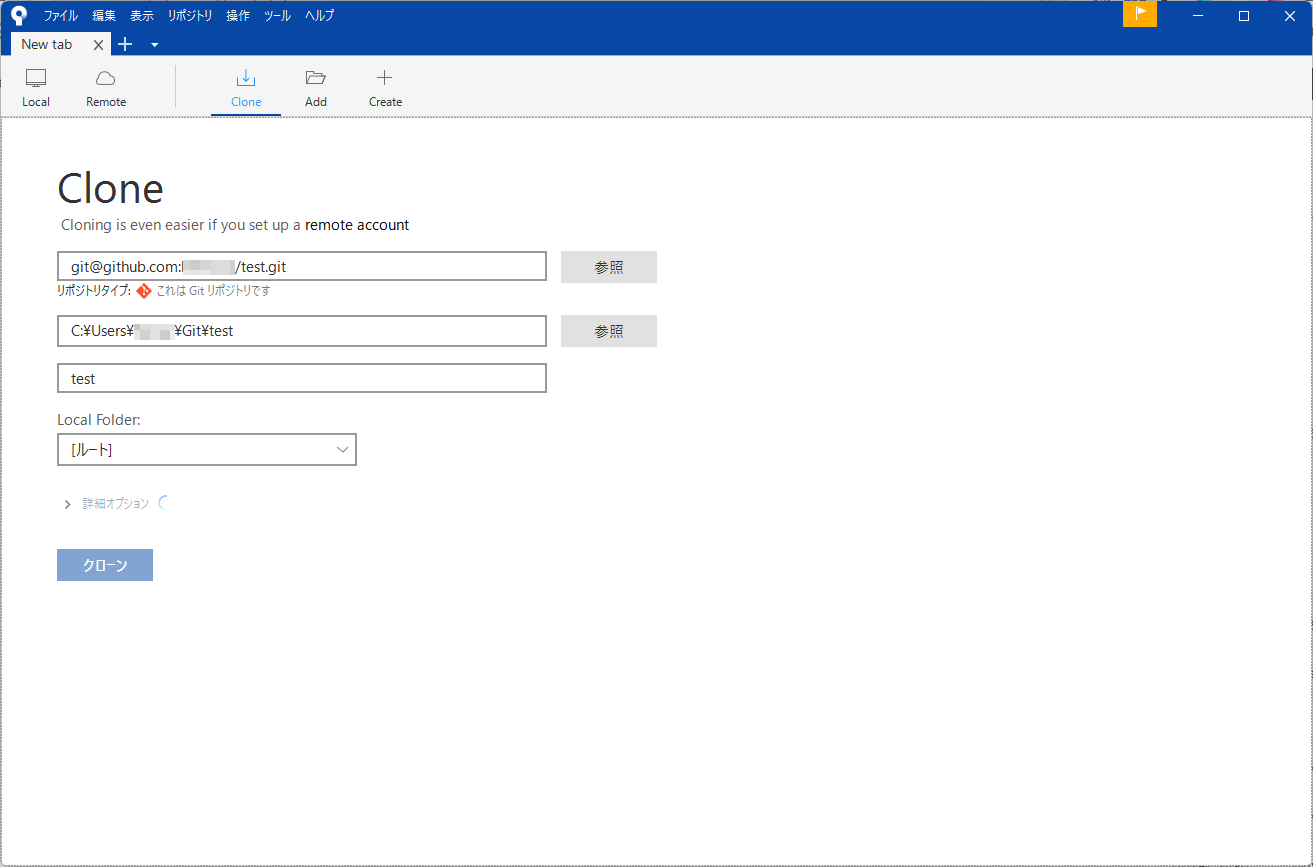Click the Add folder icon
The height and width of the screenshot is (867, 1313).
point(316,79)
